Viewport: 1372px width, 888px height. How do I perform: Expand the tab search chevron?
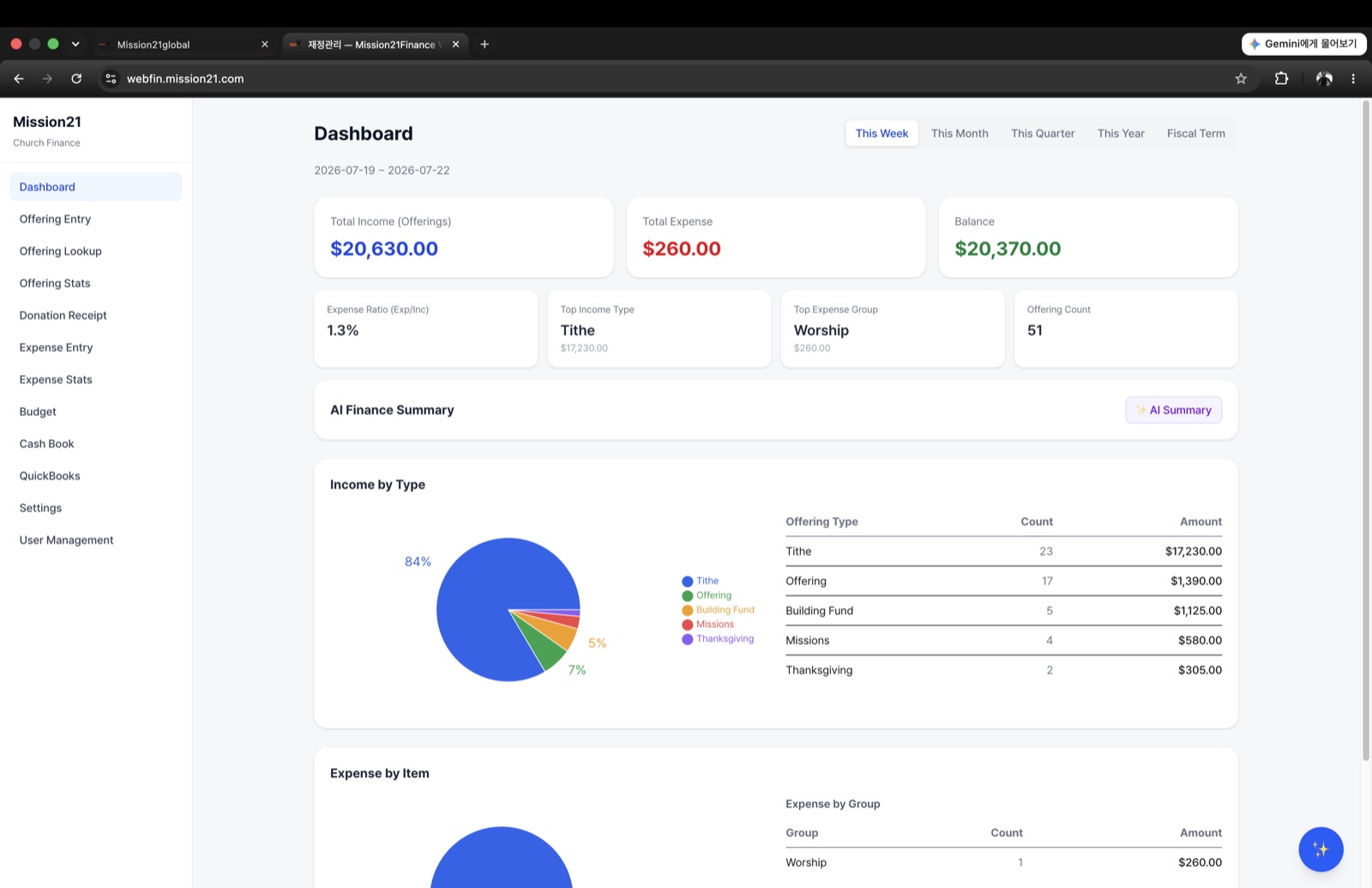(x=75, y=45)
